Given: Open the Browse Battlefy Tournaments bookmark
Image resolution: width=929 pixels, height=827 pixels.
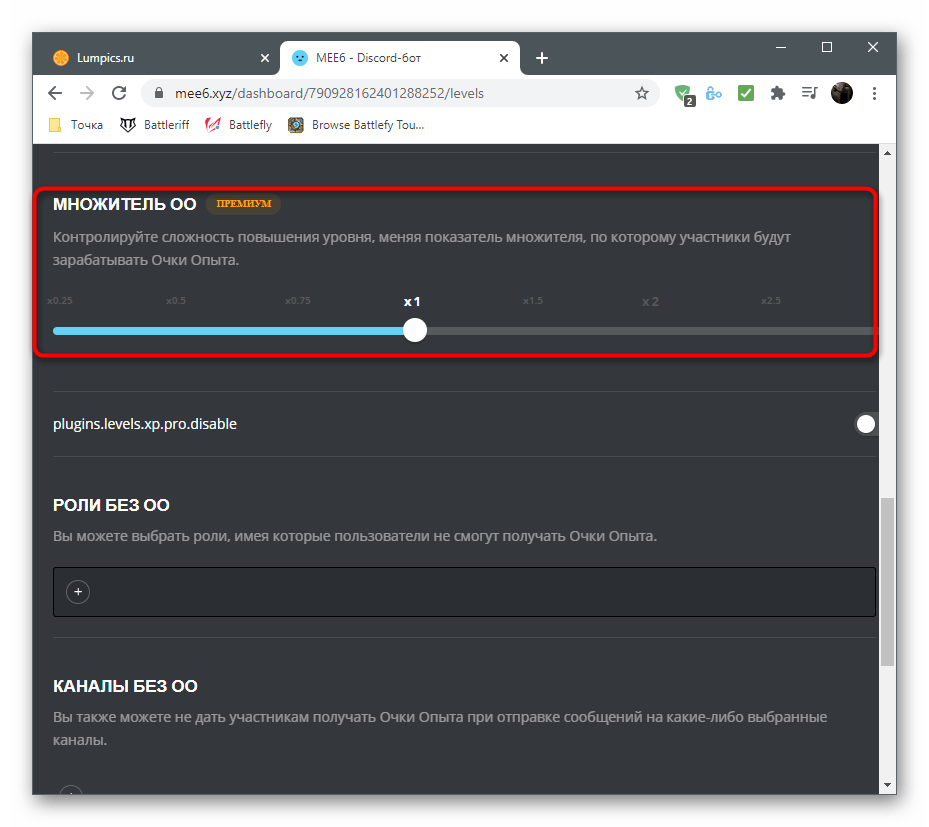Looking at the screenshot, I should coord(356,125).
